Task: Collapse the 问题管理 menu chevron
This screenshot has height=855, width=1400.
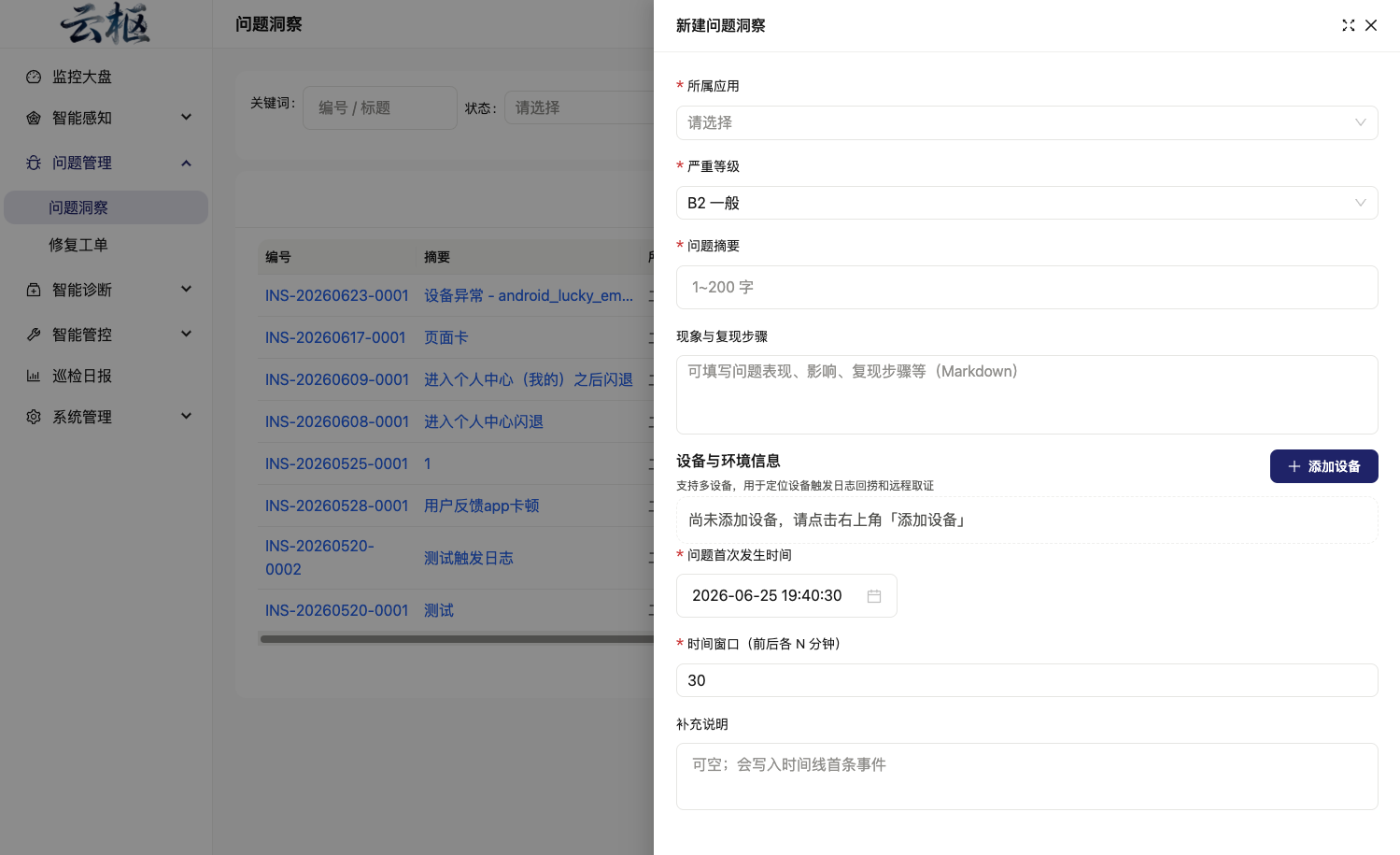Action: [x=186, y=163]
